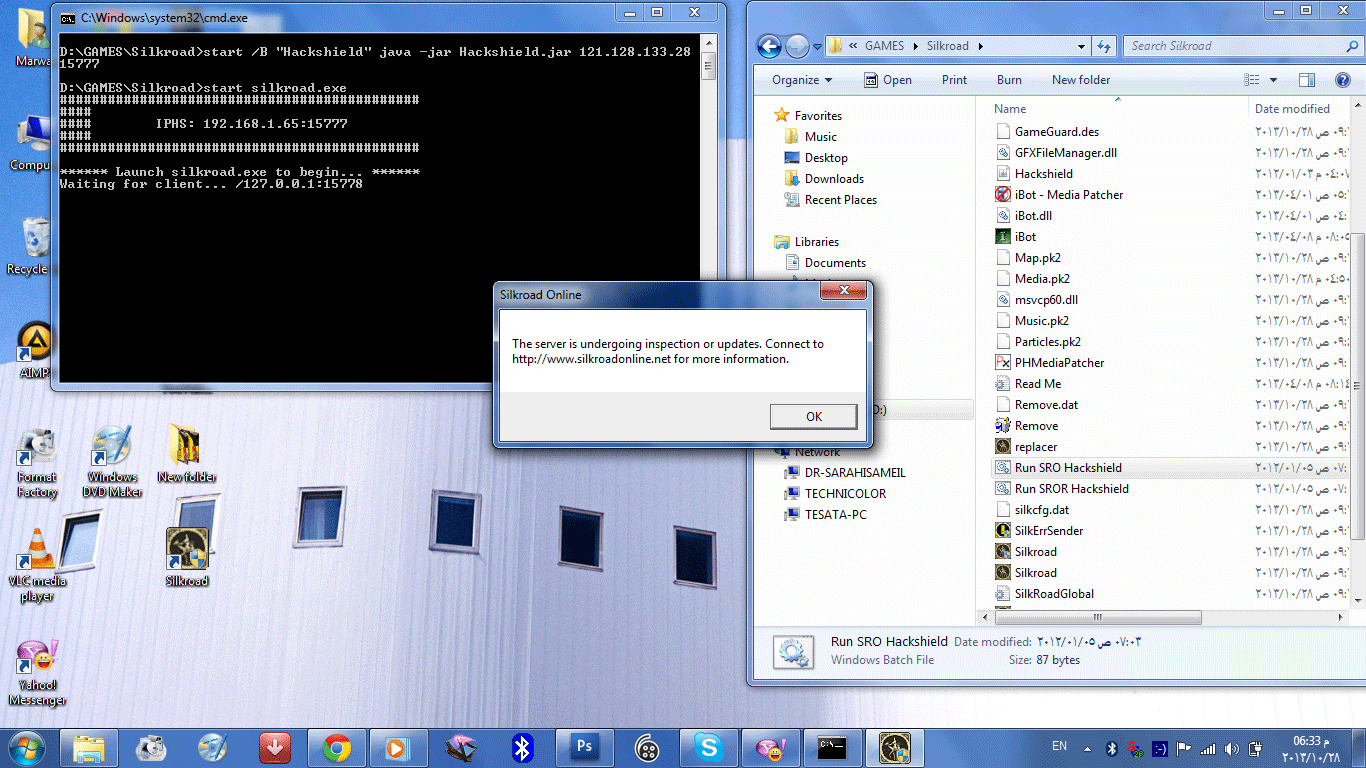Select the New folder icon on the desktop
This screenshot has width=1366, height=768.
pos(187,455)
